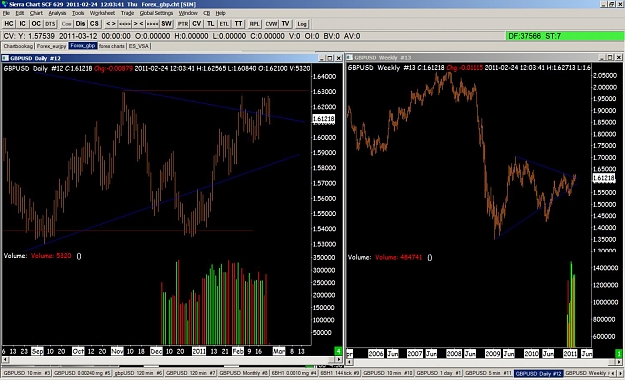
Task: Click the 1.61218 price label on Daily chart
Action: pos(323,119)
